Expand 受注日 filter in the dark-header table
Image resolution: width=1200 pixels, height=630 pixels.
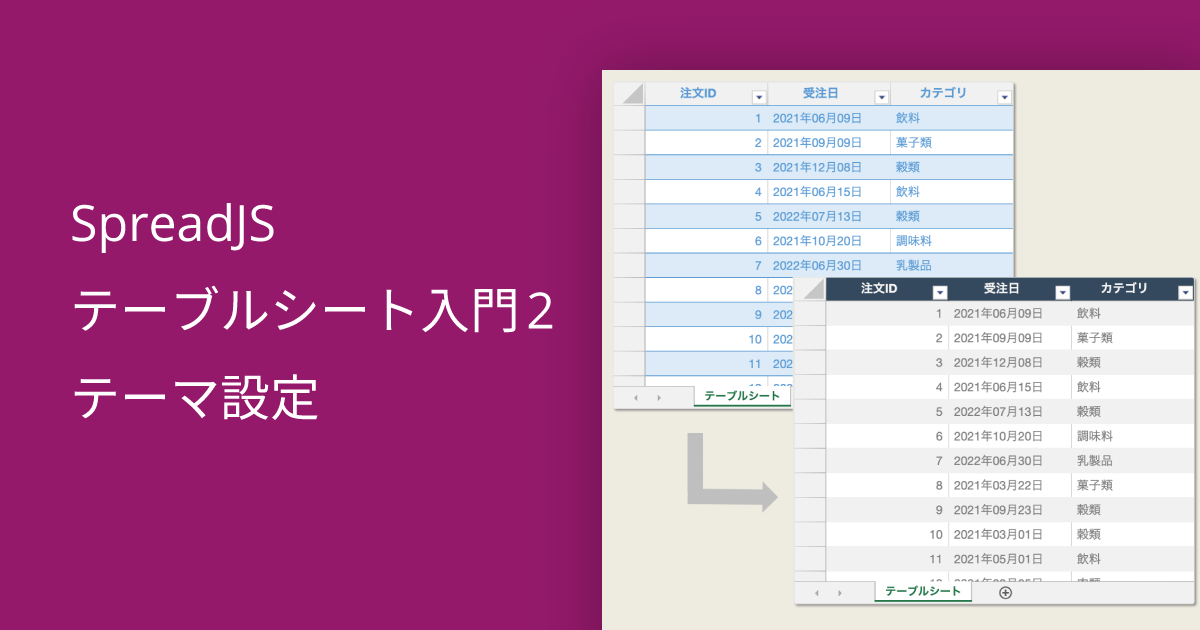tap(1062, 293)
